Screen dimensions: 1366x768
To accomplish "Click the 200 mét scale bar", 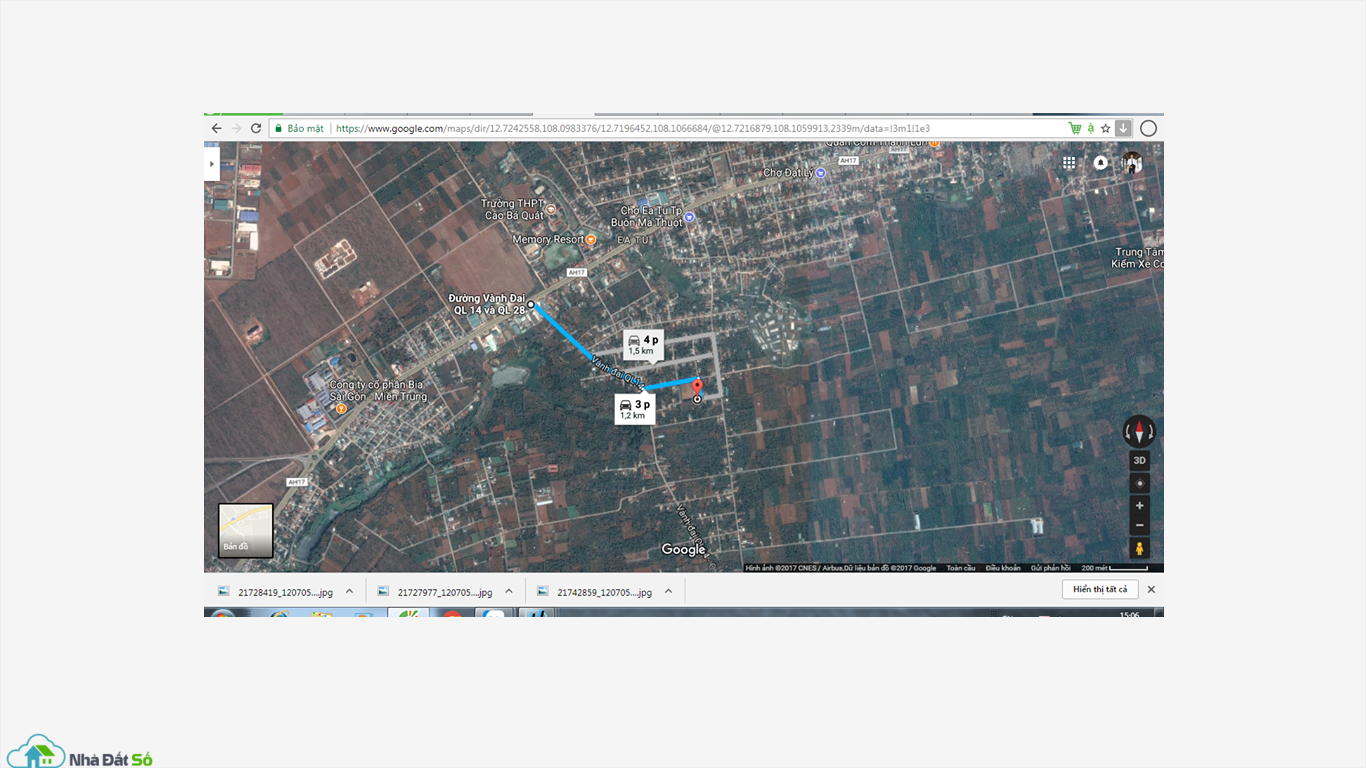I will (1115, 568).
